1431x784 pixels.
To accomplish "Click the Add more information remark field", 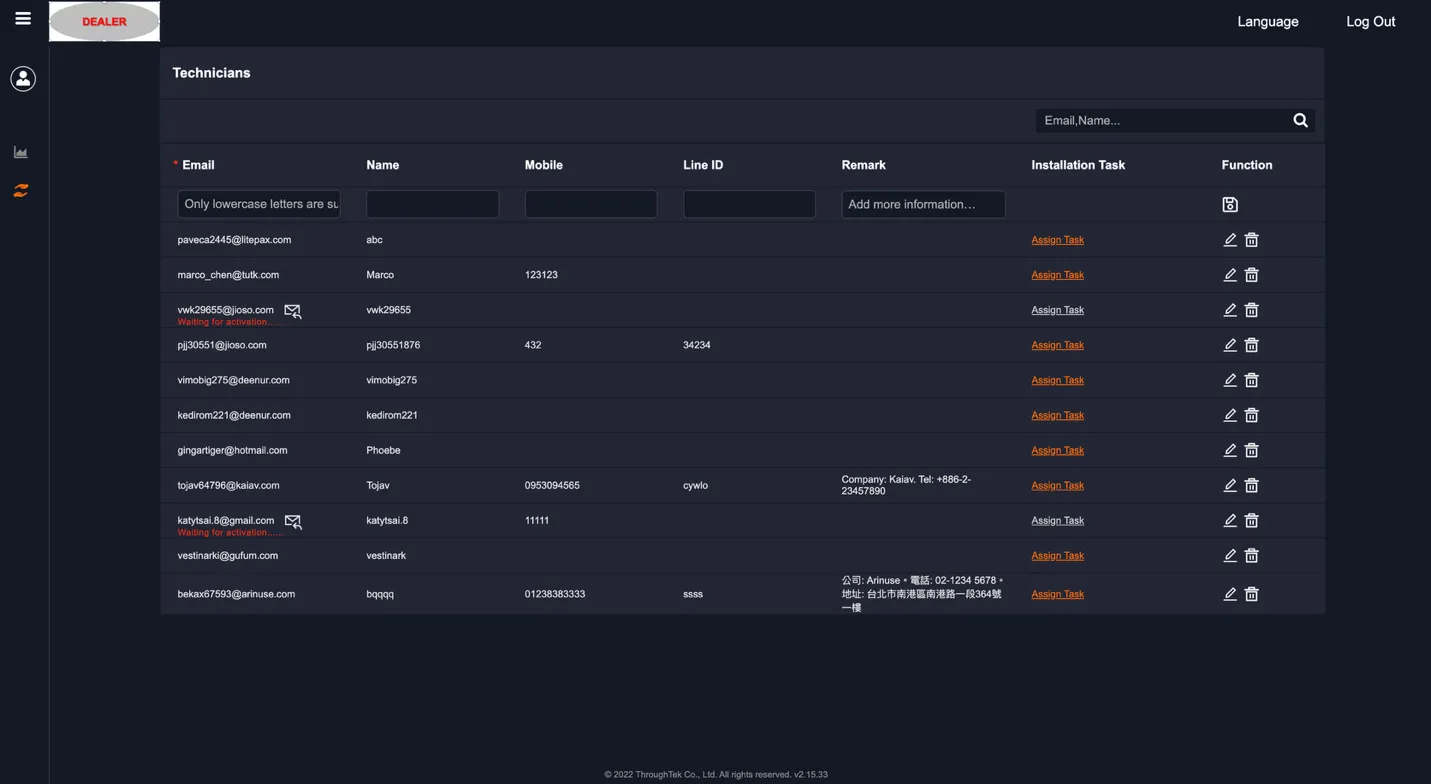I will click(922, 204).
